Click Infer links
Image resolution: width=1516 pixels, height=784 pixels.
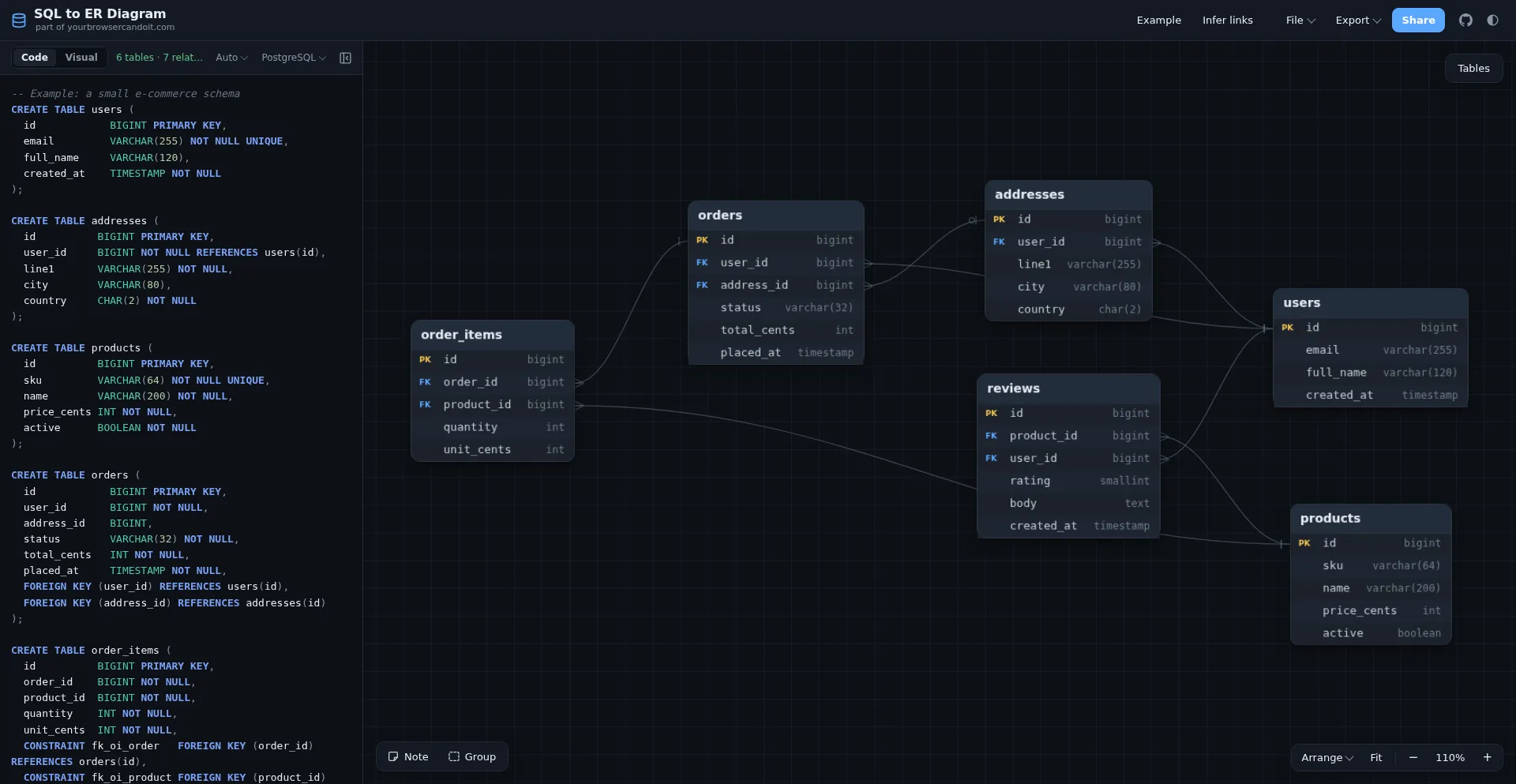1227,21
